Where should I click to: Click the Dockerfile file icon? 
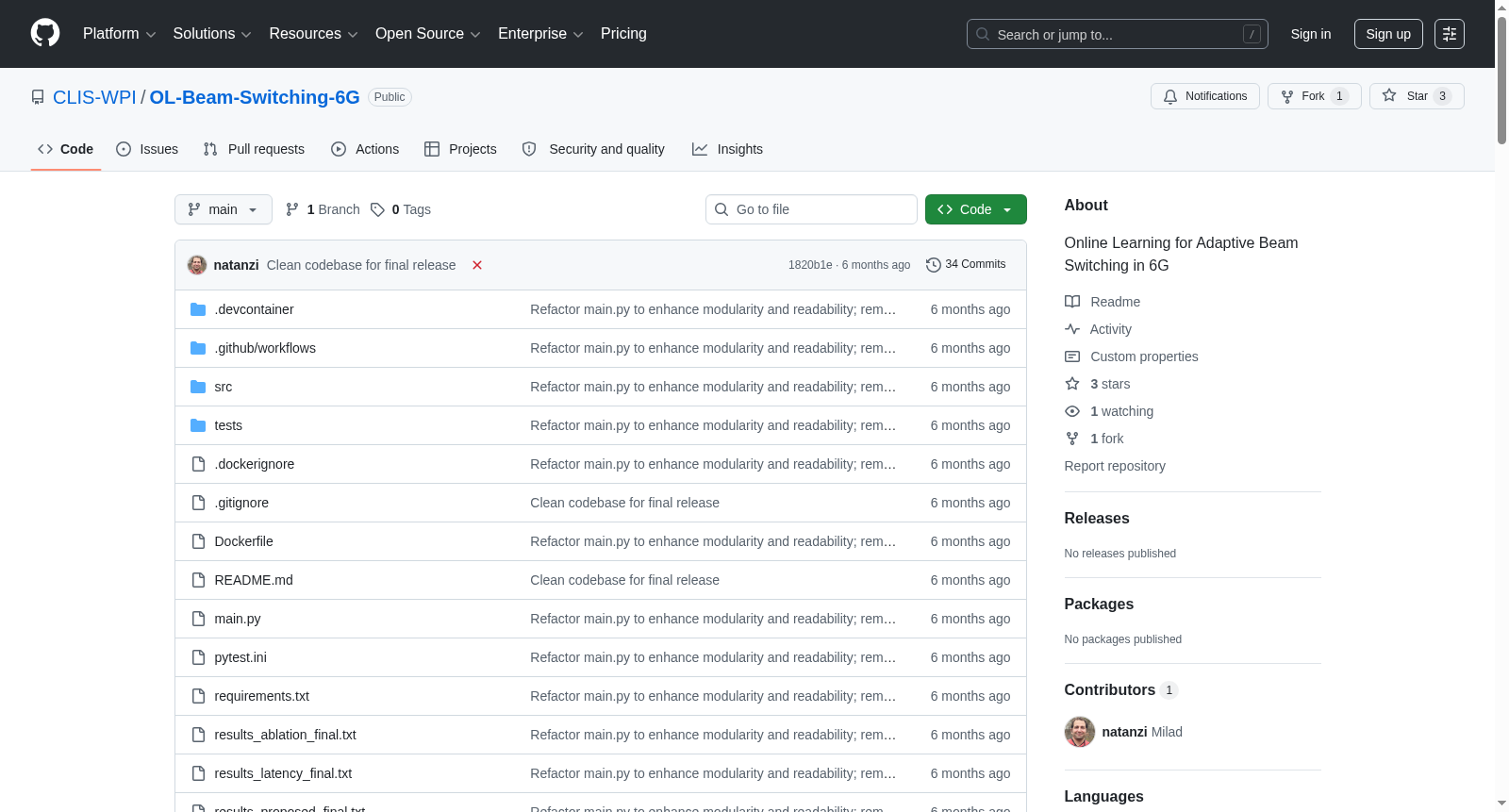coord(198,541)
